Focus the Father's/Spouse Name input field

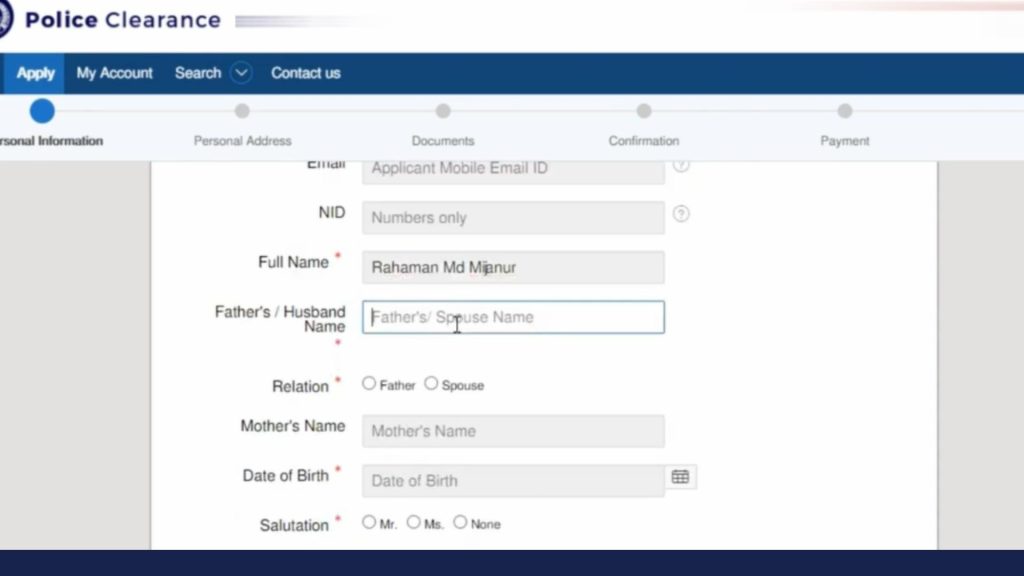click(x=513, y=317)
